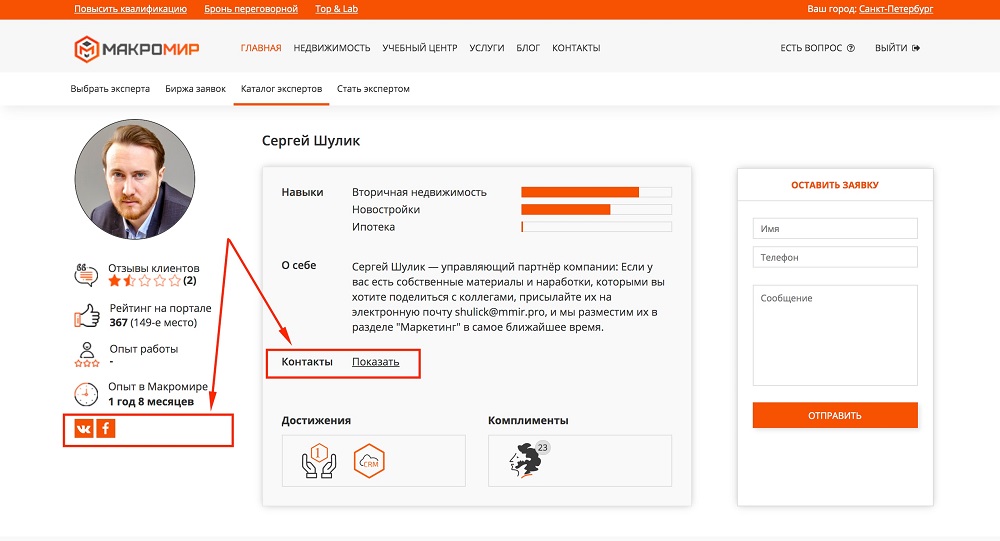Click the logout arrow icon beside Выйти

click(916, 48)
